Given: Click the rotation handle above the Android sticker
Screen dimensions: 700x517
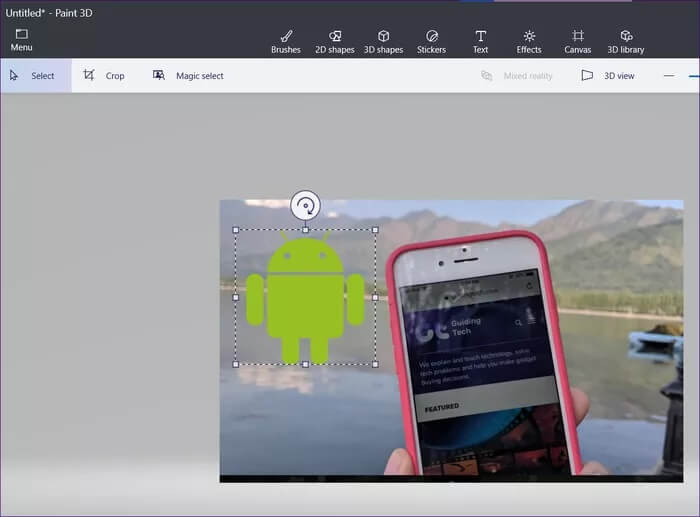Looking at the screenshot, I should [x=305, y=205].
